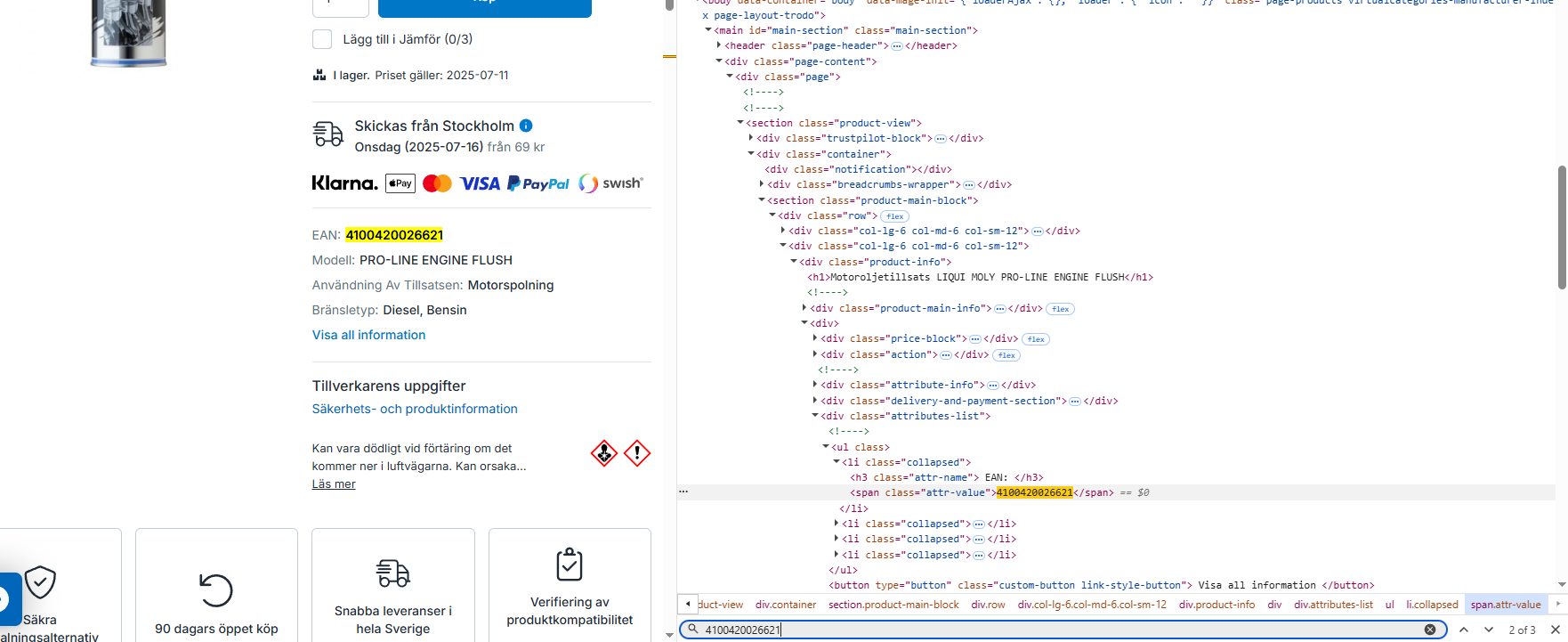Click the DevTools search input field

(x=1063, y=630)
